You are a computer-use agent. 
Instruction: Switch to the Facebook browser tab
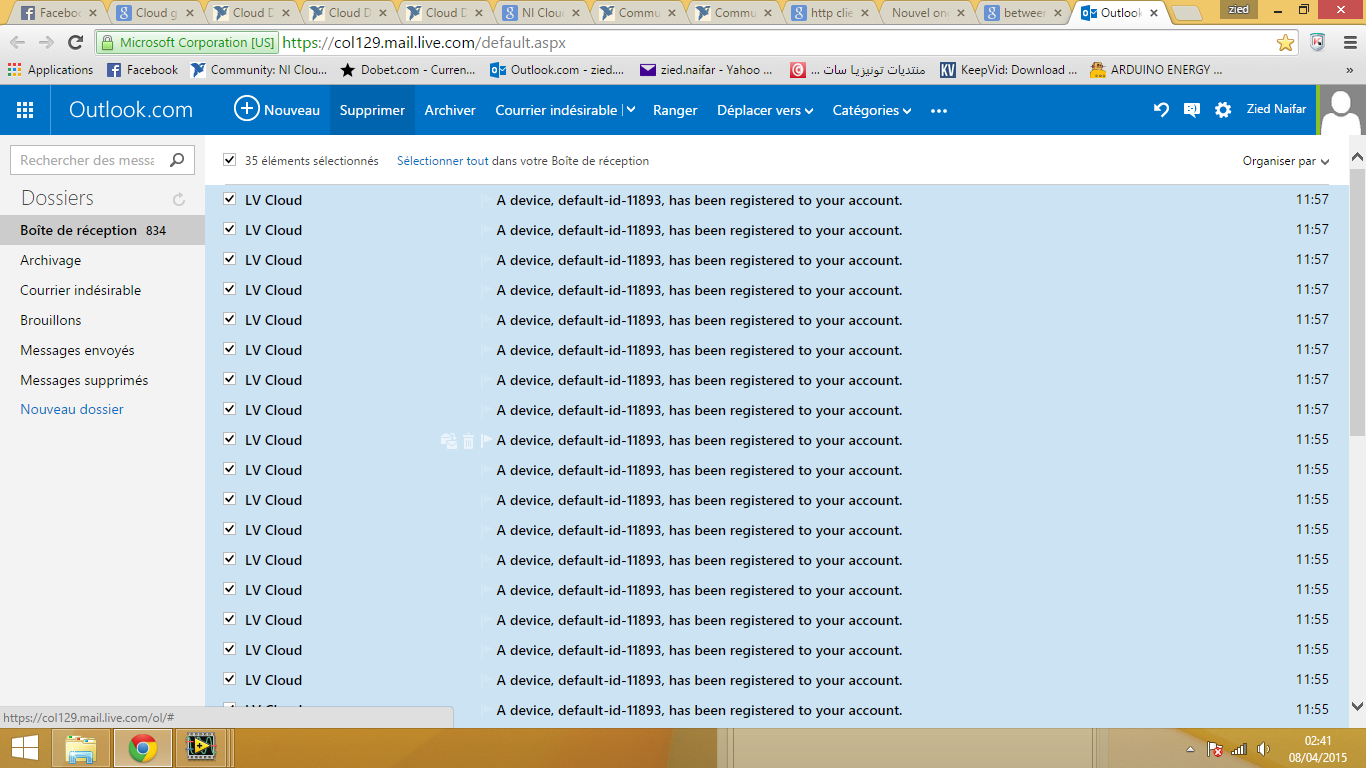60,13
